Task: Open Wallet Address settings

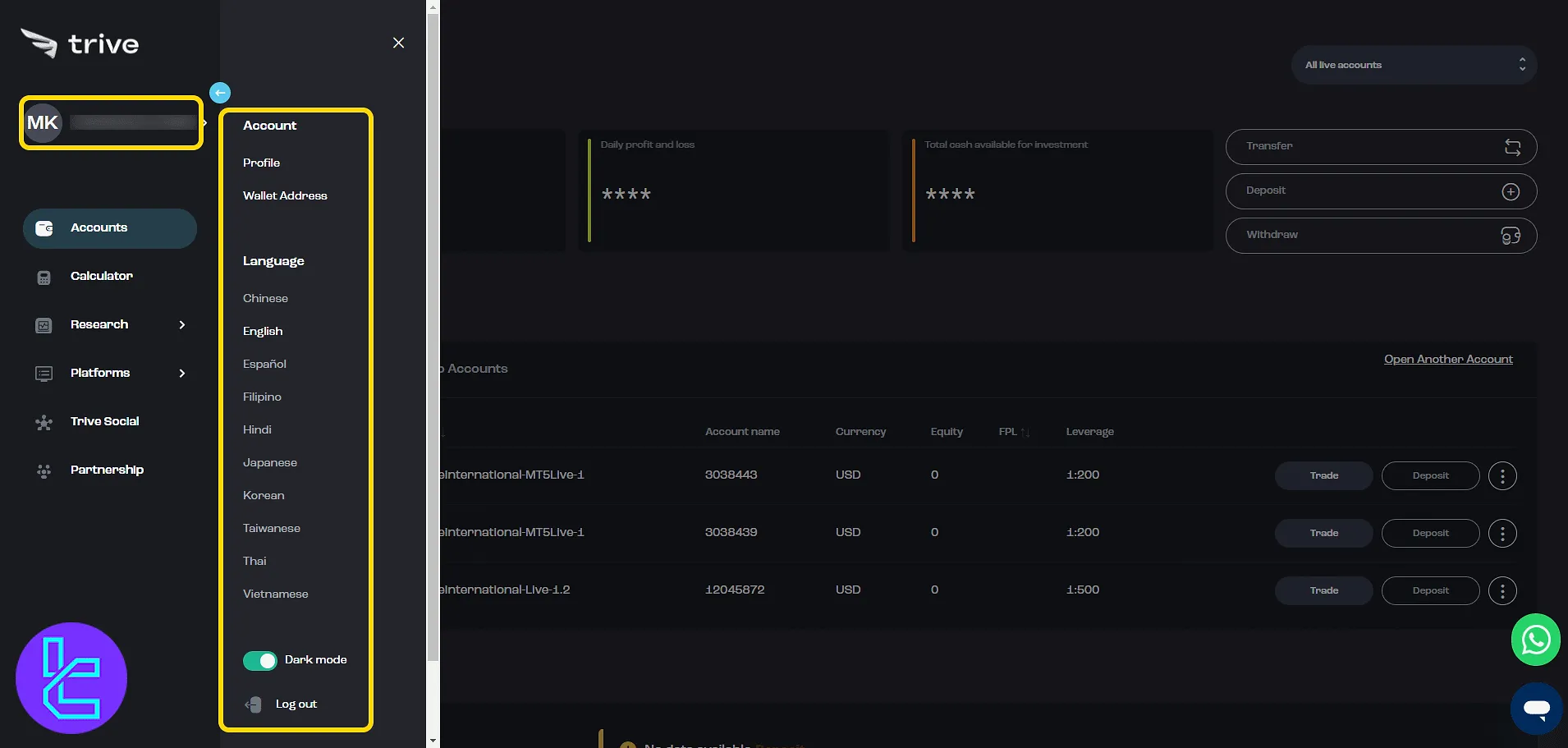Action: 285,195
